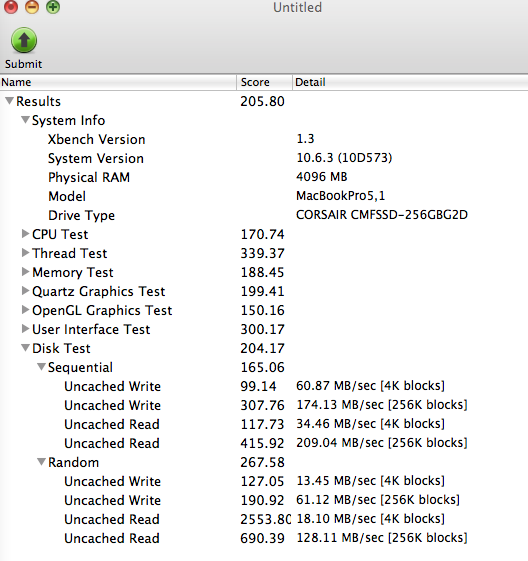Expand the Quartz Graphics Test row
The image size is (528, 561).
(x=25, y=291)
